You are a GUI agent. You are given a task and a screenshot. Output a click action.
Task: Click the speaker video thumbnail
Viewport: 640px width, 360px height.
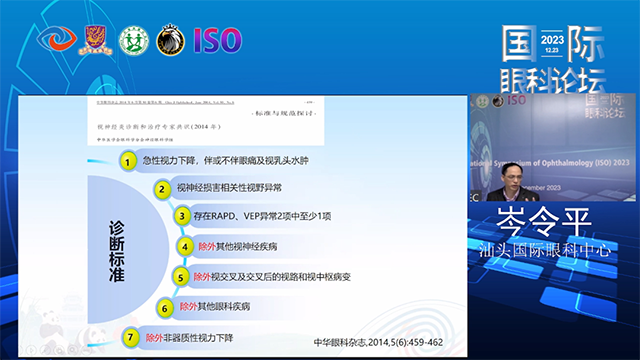point(553,148)
